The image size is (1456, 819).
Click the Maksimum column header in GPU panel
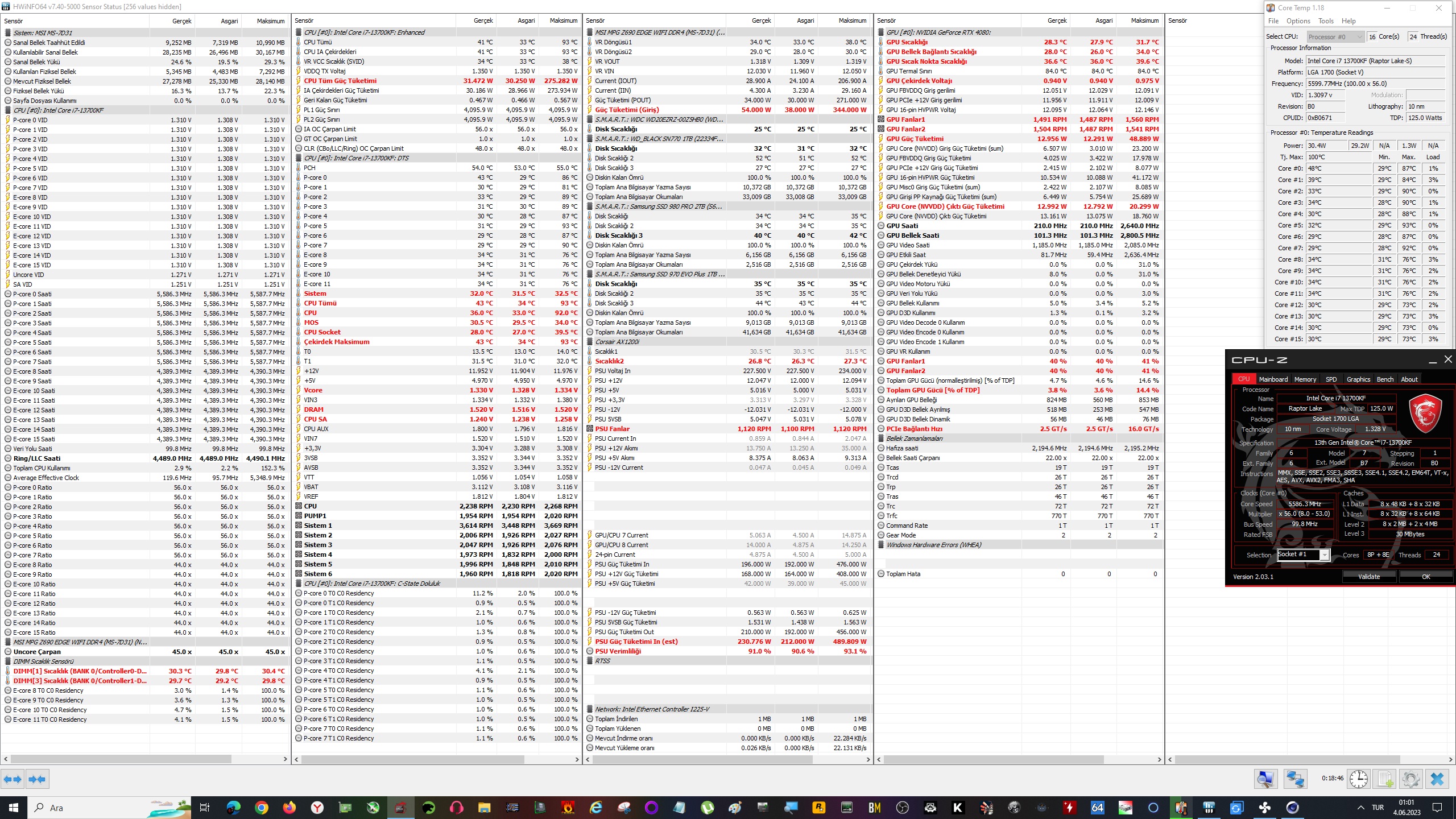coord(1139,20)
